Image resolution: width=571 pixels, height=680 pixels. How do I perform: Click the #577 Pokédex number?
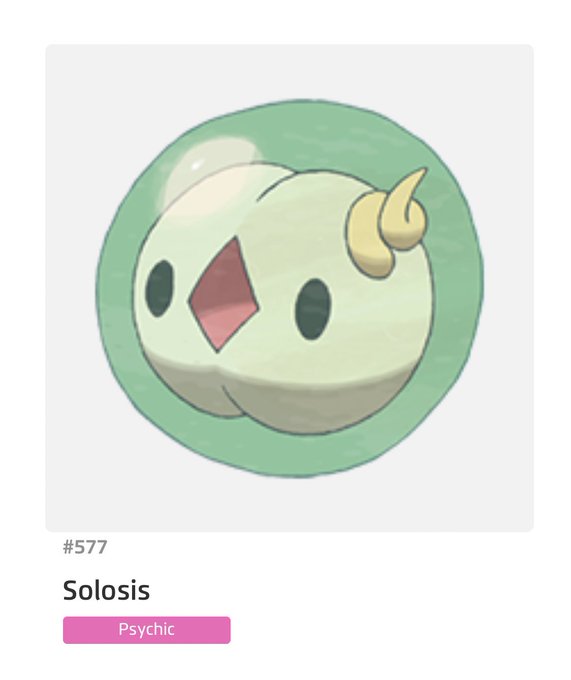pyautogui.click(x=85, y=547)
